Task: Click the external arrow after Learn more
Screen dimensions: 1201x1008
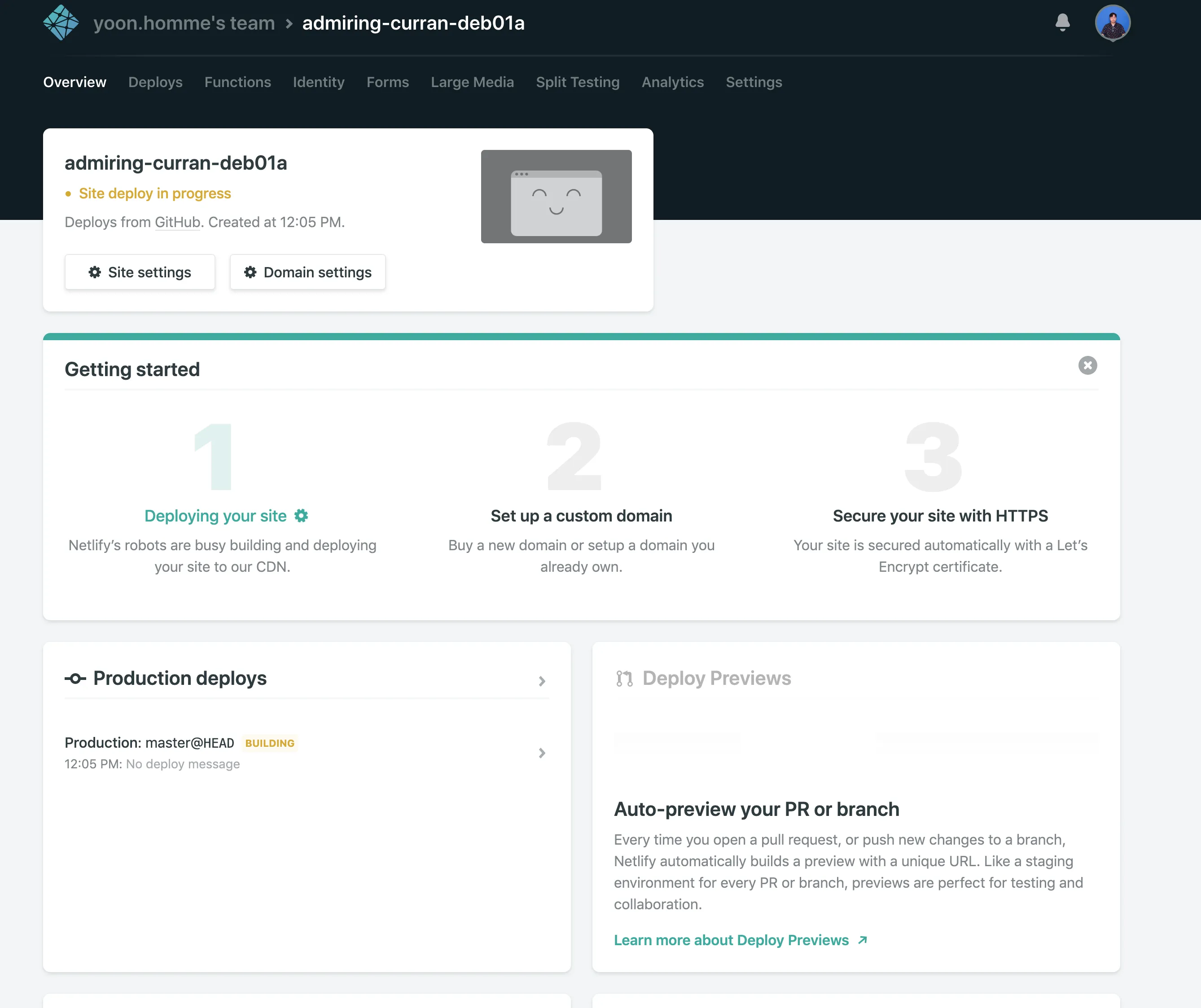Action: tap(863, 940)
